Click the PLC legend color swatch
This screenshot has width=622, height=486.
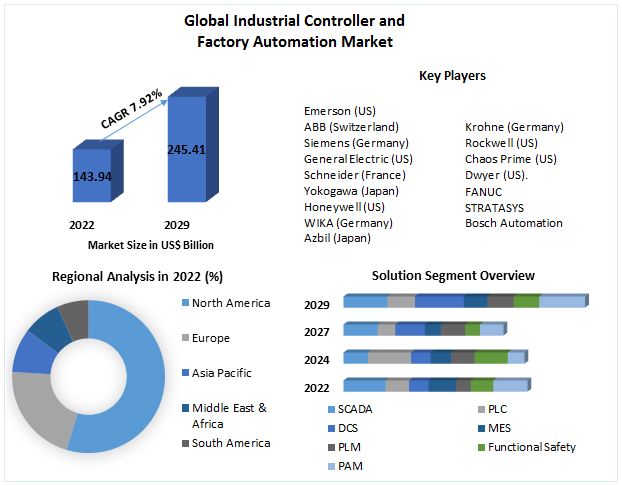(480, 409)
